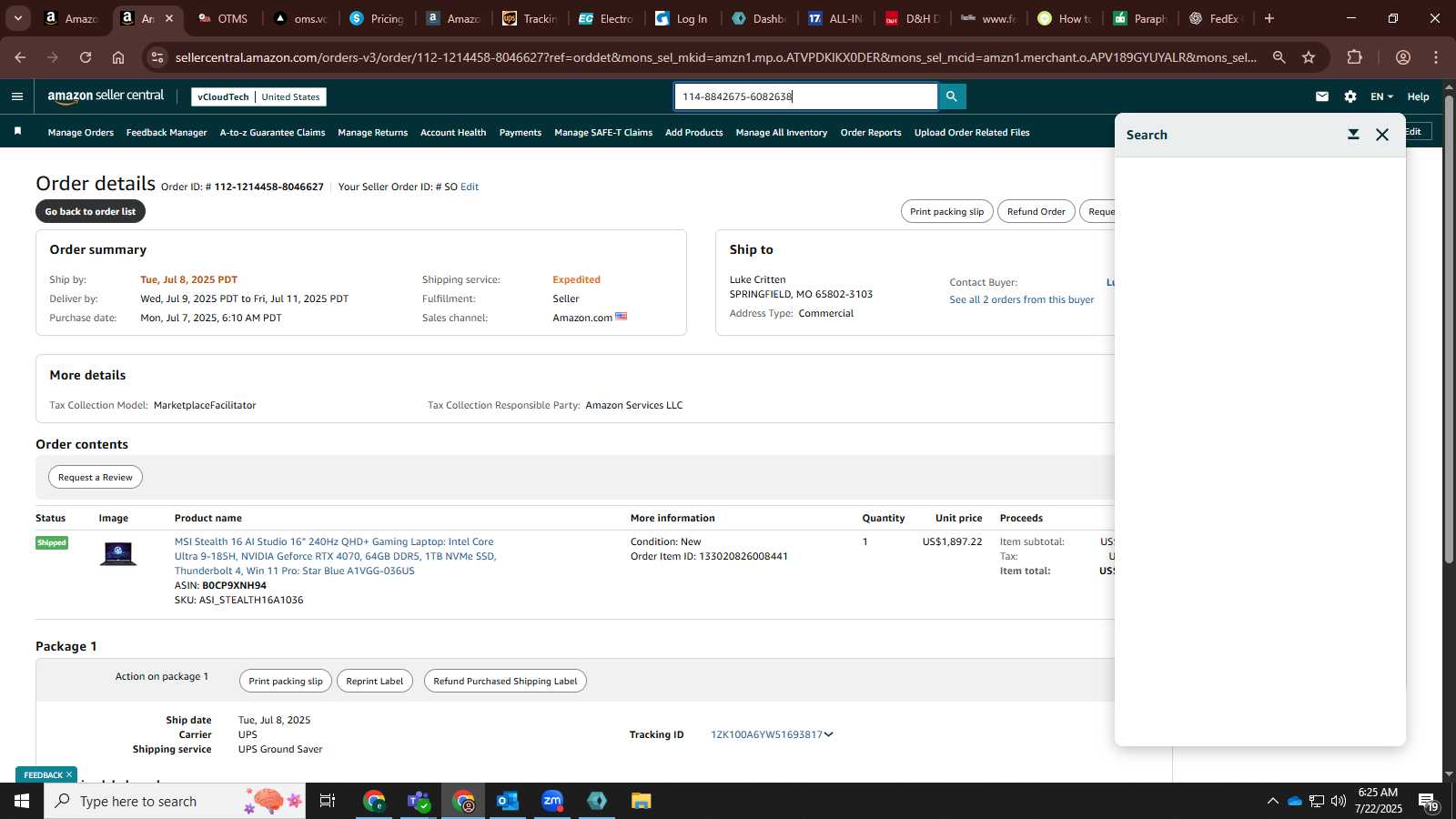The image size is (1456, 819).
Task: Open Order Reports menu item
Action: 871,133
